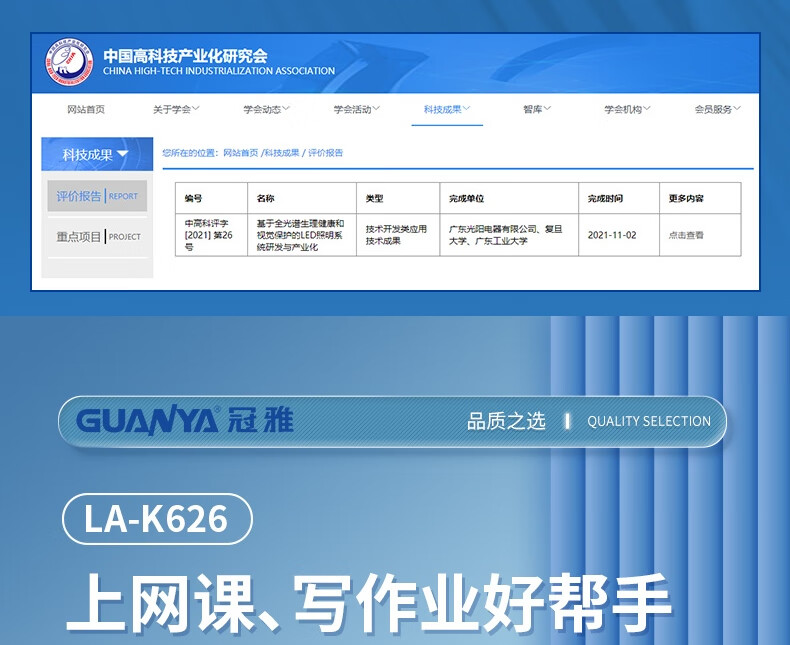Click the 编号 column header
The width and height of the screenshot is (790, 645).
[x=211, y=198]
